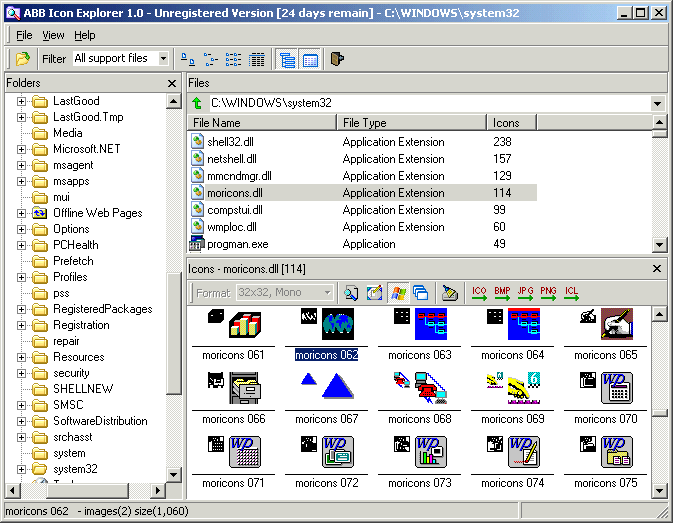The width and height of the screenshot is (673, 523).
Task: Close the Folders panel
Action: point(172,83)
